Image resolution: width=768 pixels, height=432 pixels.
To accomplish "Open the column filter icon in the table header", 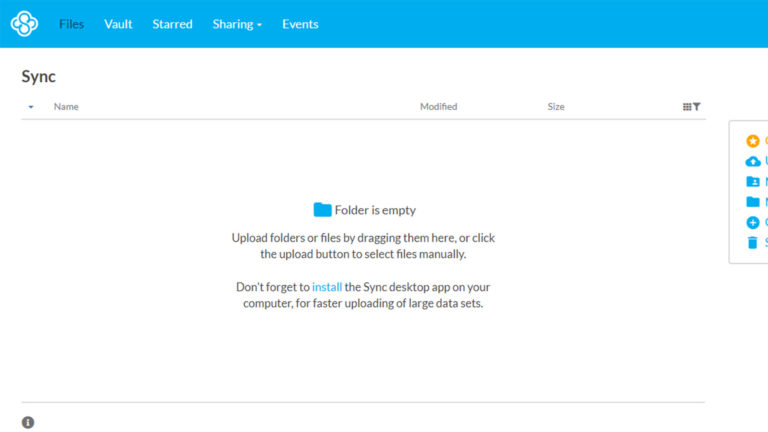I will tap(692, 107).
